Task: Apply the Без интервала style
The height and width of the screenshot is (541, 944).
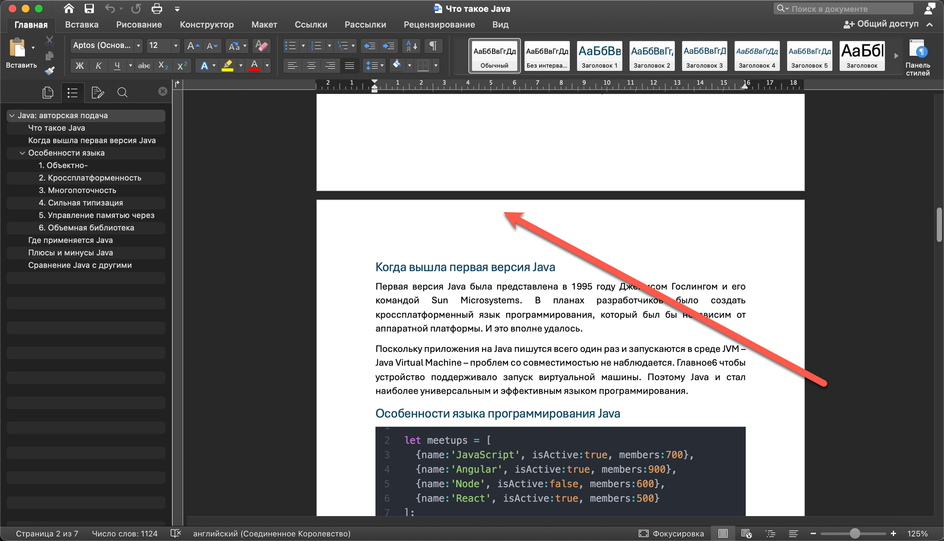Action: coord(547,55)
